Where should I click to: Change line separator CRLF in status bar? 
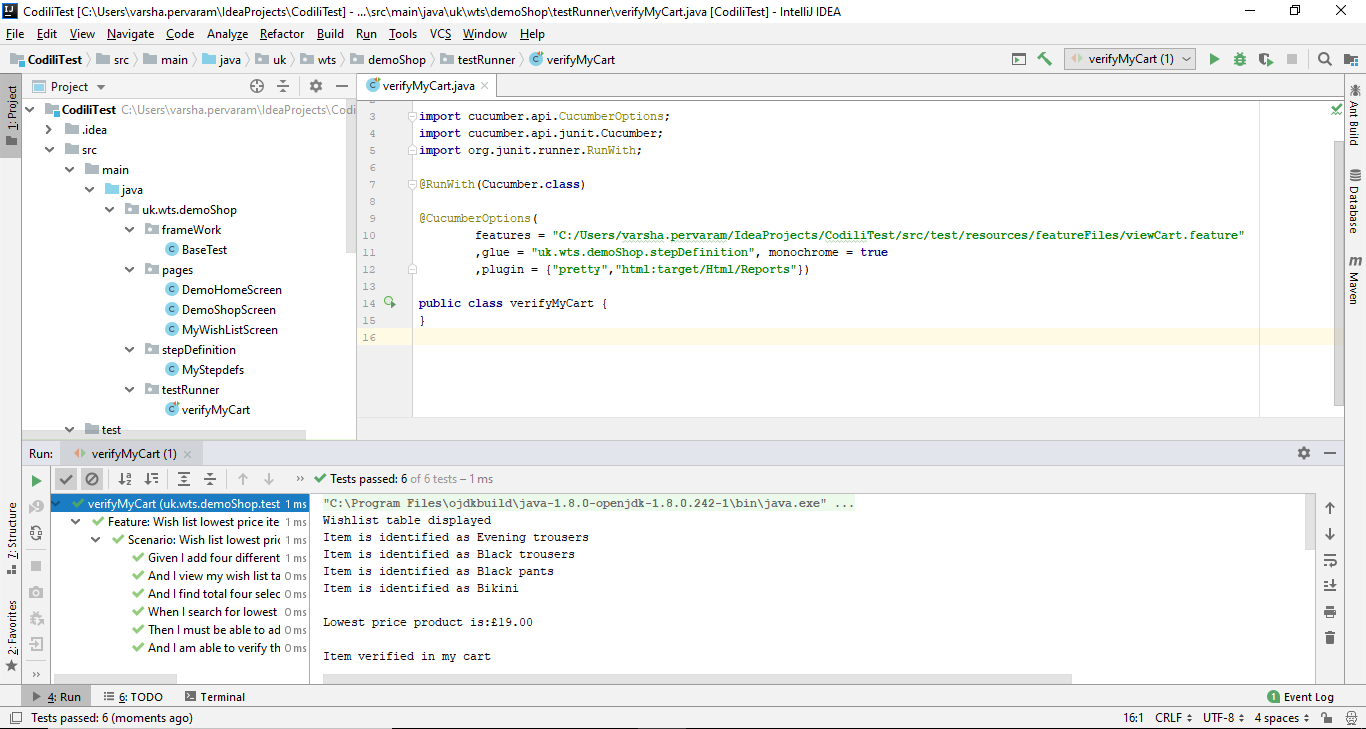1174,718
